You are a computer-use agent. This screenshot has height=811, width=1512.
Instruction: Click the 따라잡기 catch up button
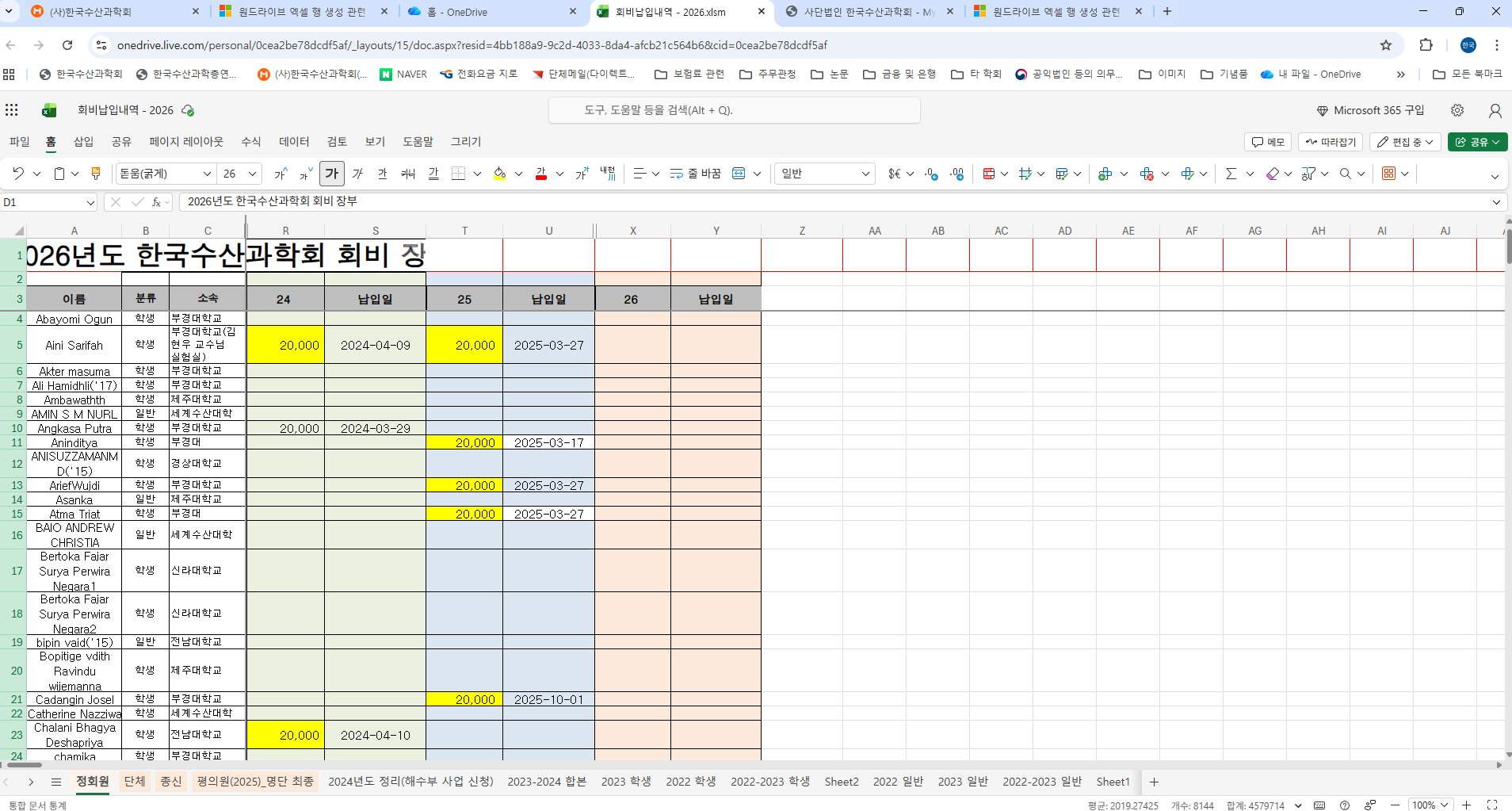[1331, 142]
